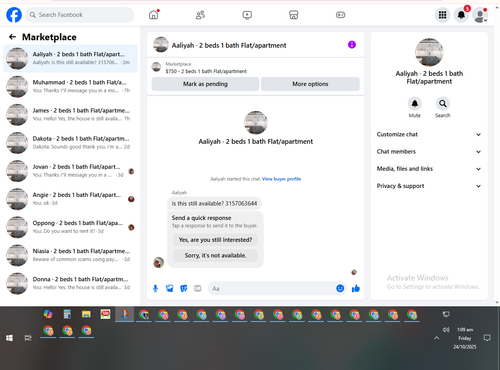Open the volume speaker tray icon

pyautogui.click(x=446, y=330)
